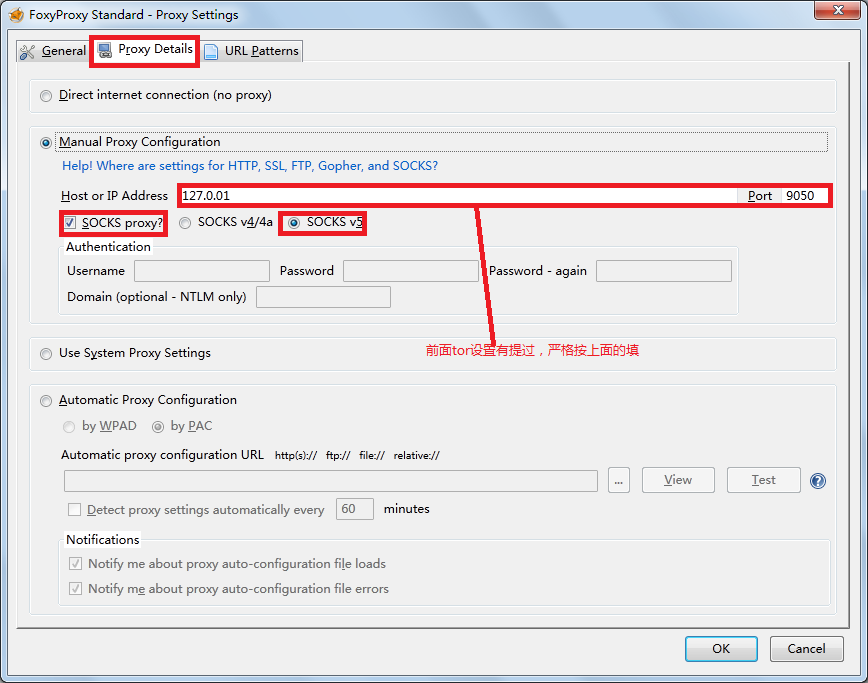
Task: Click the computer icon on Proxy Details tab
Action: coord(105,50)
